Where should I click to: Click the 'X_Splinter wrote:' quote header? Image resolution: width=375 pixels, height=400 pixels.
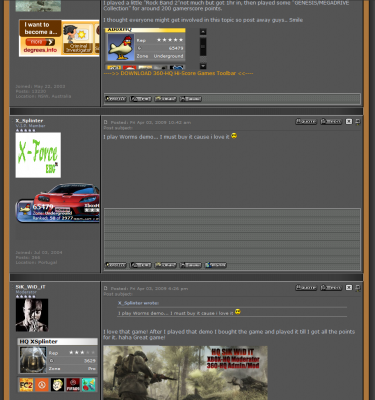pos(138,303)
